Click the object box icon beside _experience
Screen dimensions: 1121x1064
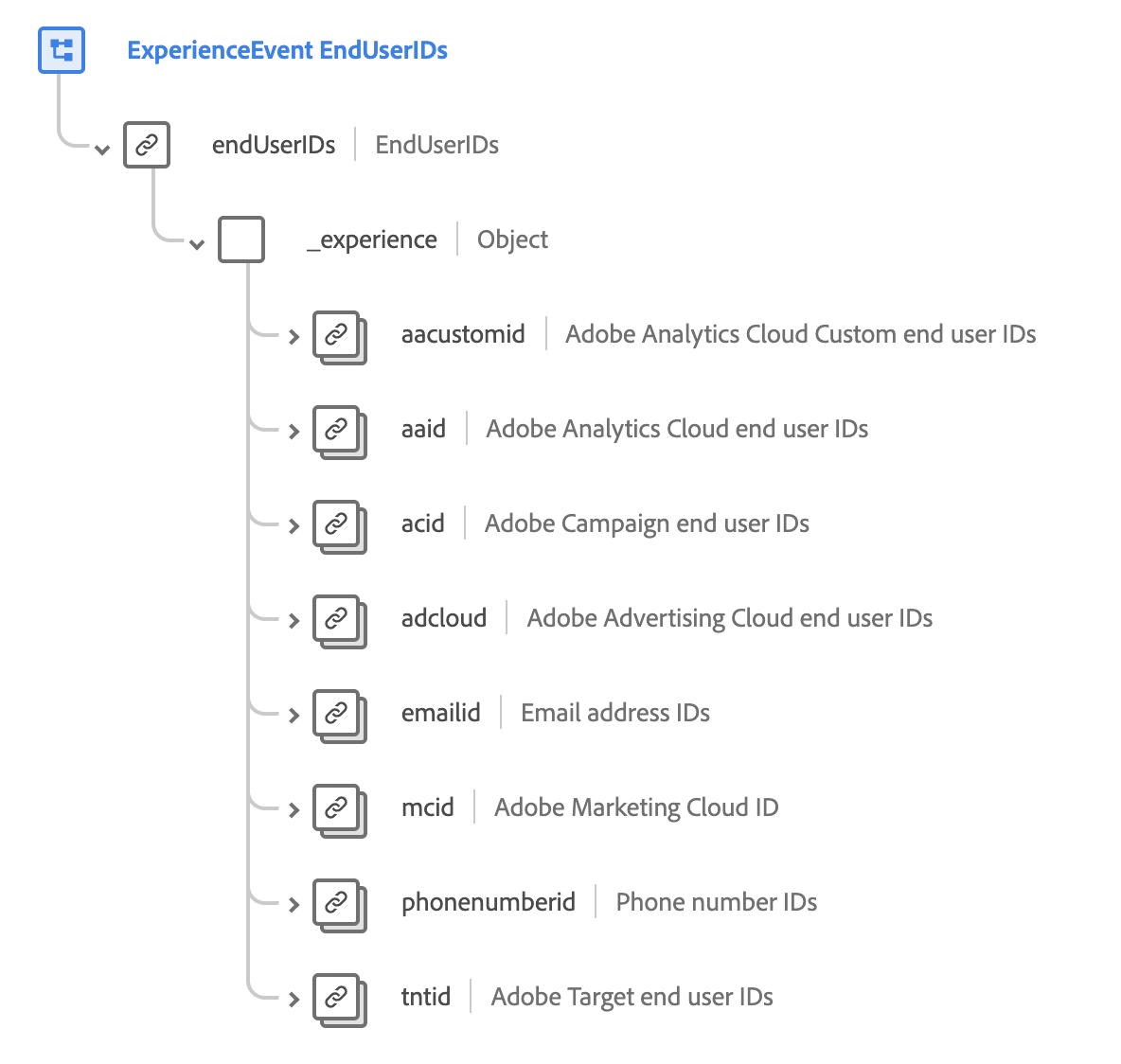click(x=241, y=239)
